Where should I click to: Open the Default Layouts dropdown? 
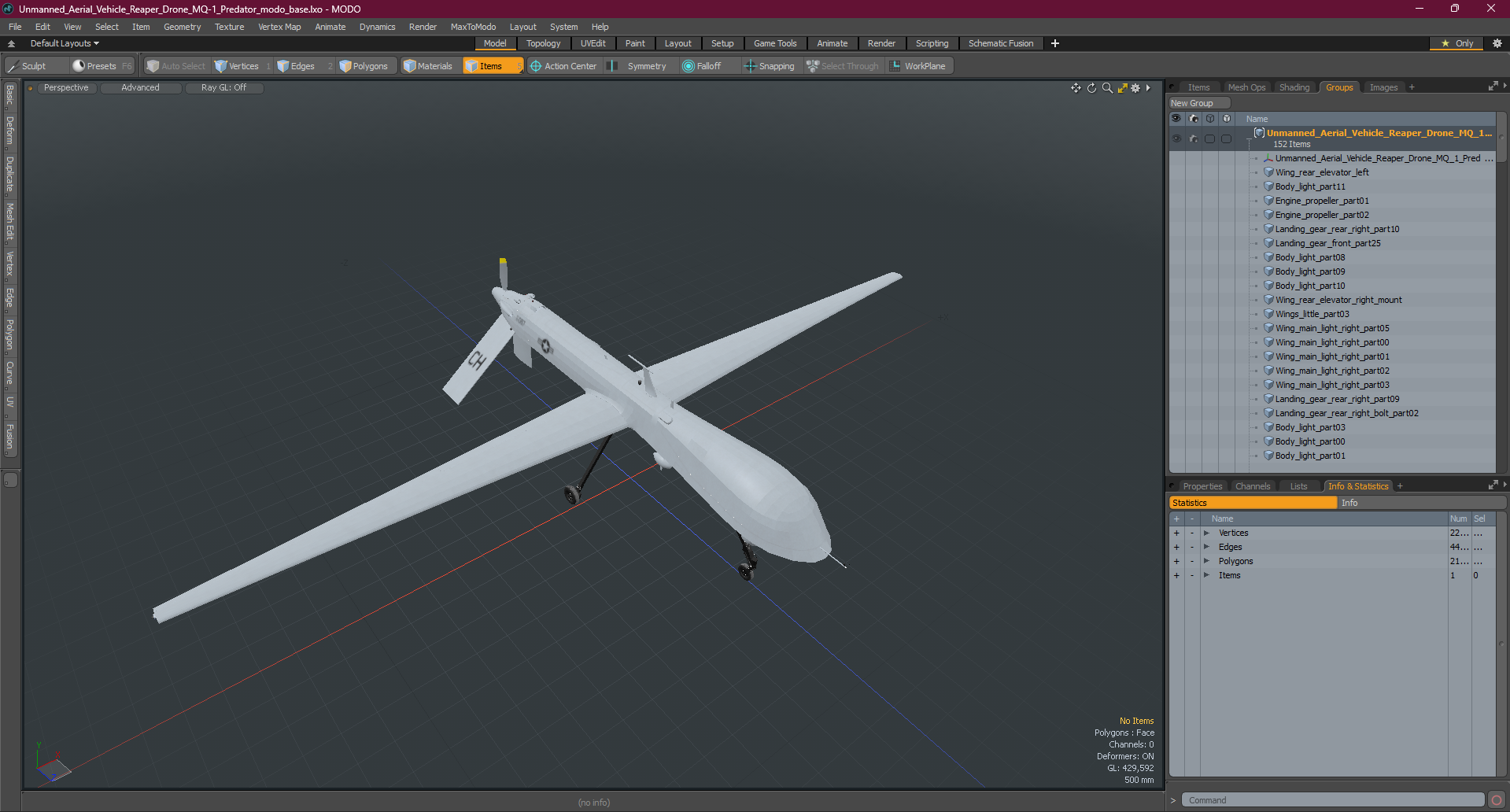point(65,43)
